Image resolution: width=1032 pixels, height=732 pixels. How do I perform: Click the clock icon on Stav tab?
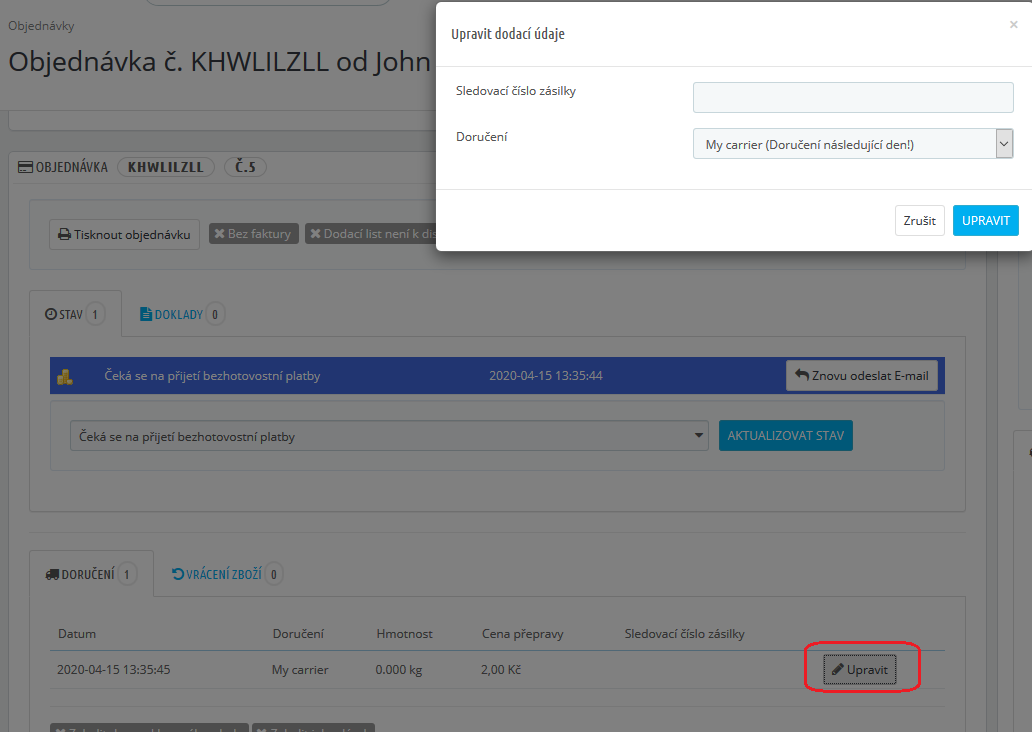50,315
